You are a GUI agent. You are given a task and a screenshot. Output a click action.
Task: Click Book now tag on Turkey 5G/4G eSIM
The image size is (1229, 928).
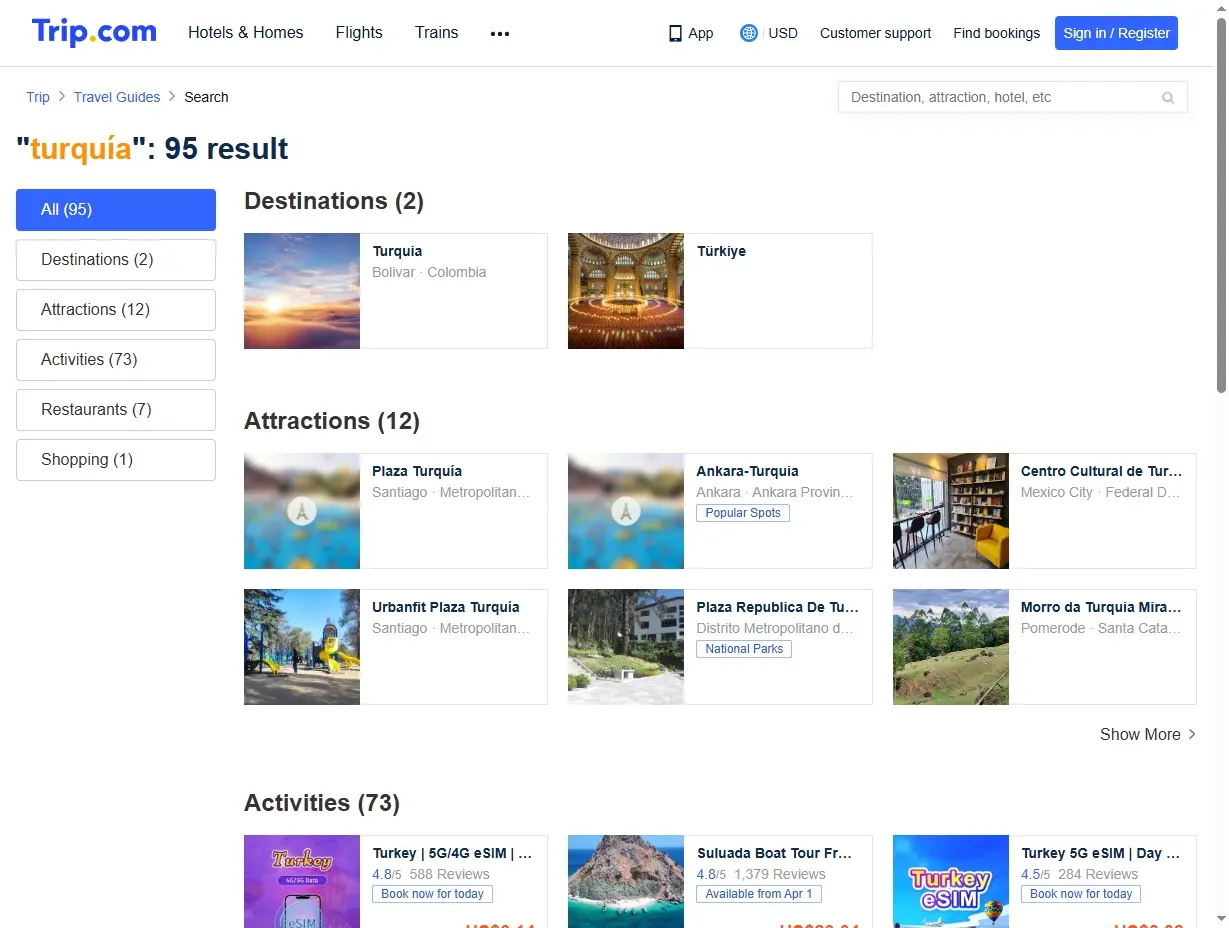click(x=432, y=894)
